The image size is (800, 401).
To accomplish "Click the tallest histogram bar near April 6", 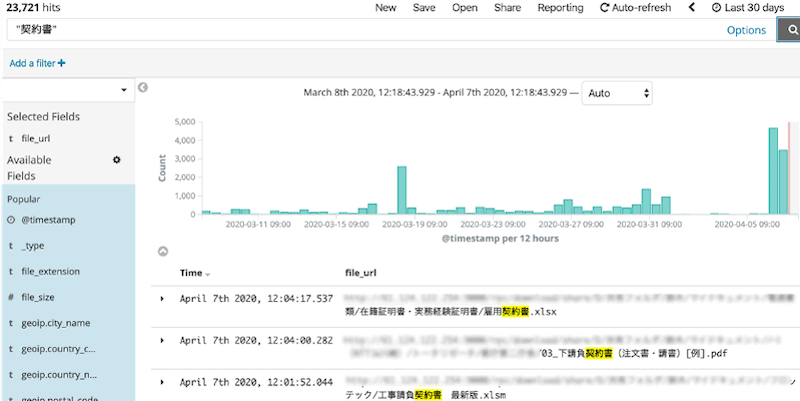I will (773, 171).
